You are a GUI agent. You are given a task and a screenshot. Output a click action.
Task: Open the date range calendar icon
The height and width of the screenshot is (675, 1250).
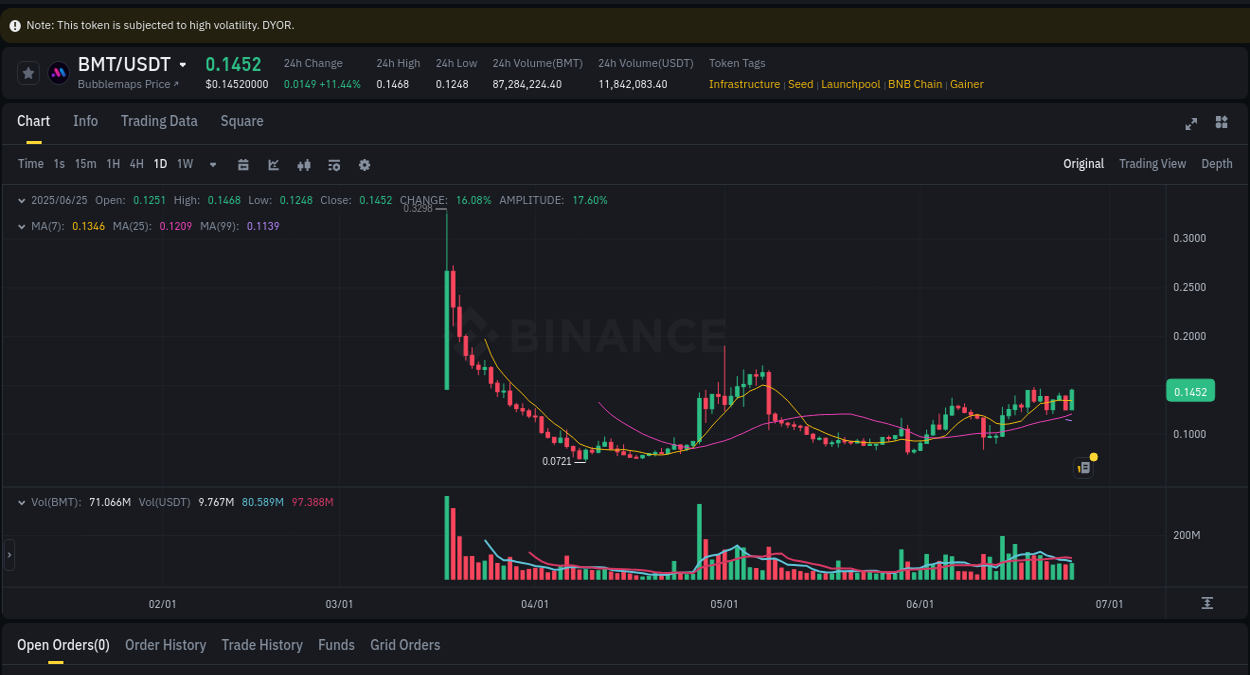[x=243, y=164]
